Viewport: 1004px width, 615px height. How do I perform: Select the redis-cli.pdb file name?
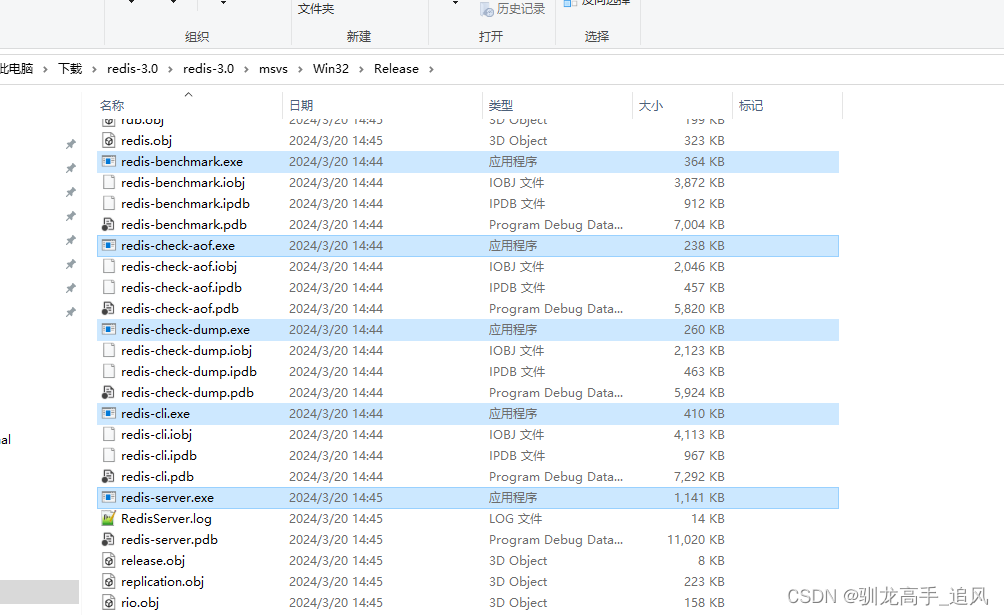coord(157,477)
